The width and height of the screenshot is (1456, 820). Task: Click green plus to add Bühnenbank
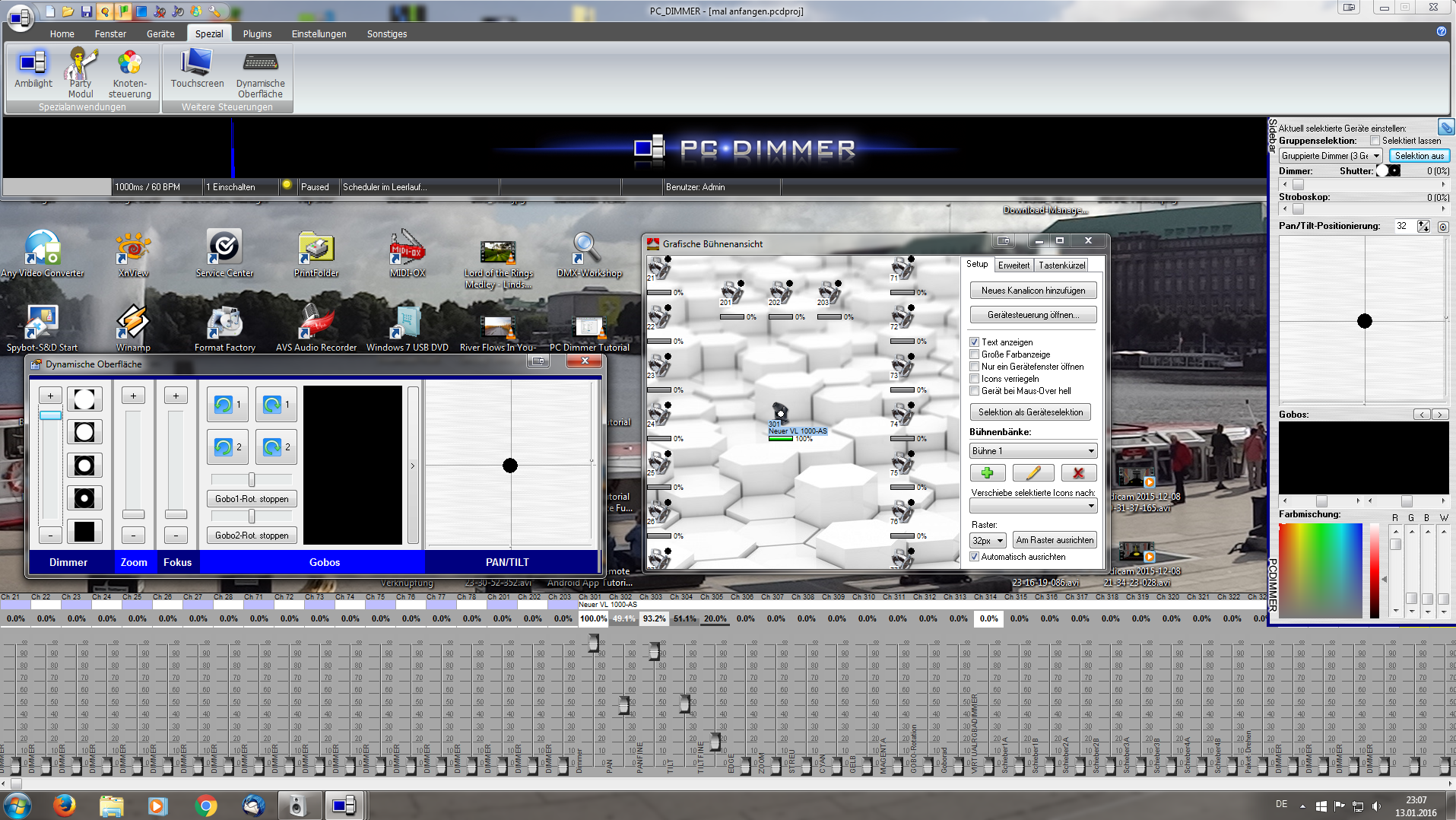988,473
